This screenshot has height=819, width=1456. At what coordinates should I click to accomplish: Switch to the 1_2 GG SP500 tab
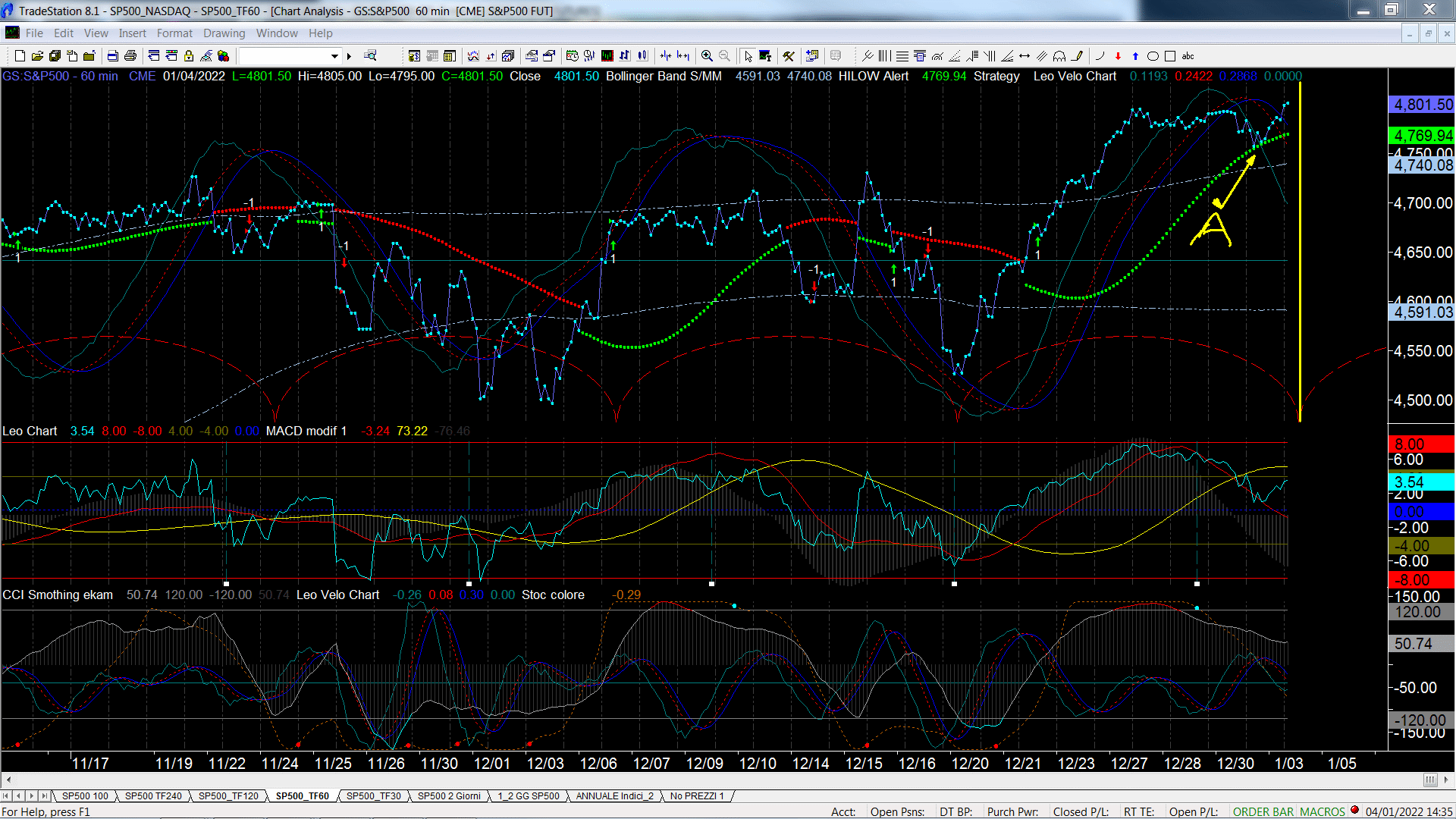tap(528, 796)
